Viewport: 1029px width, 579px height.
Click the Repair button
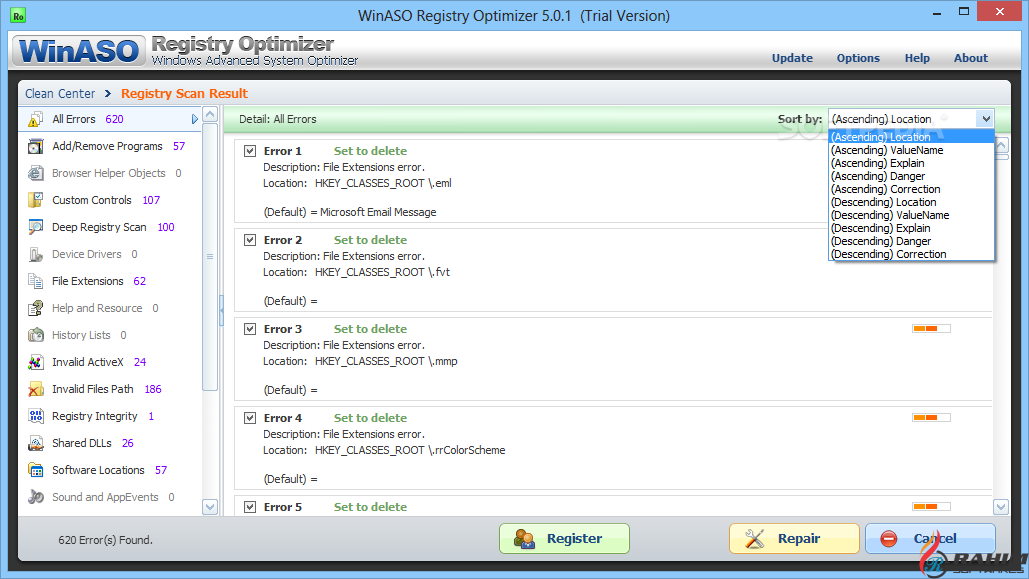(794, 539)
